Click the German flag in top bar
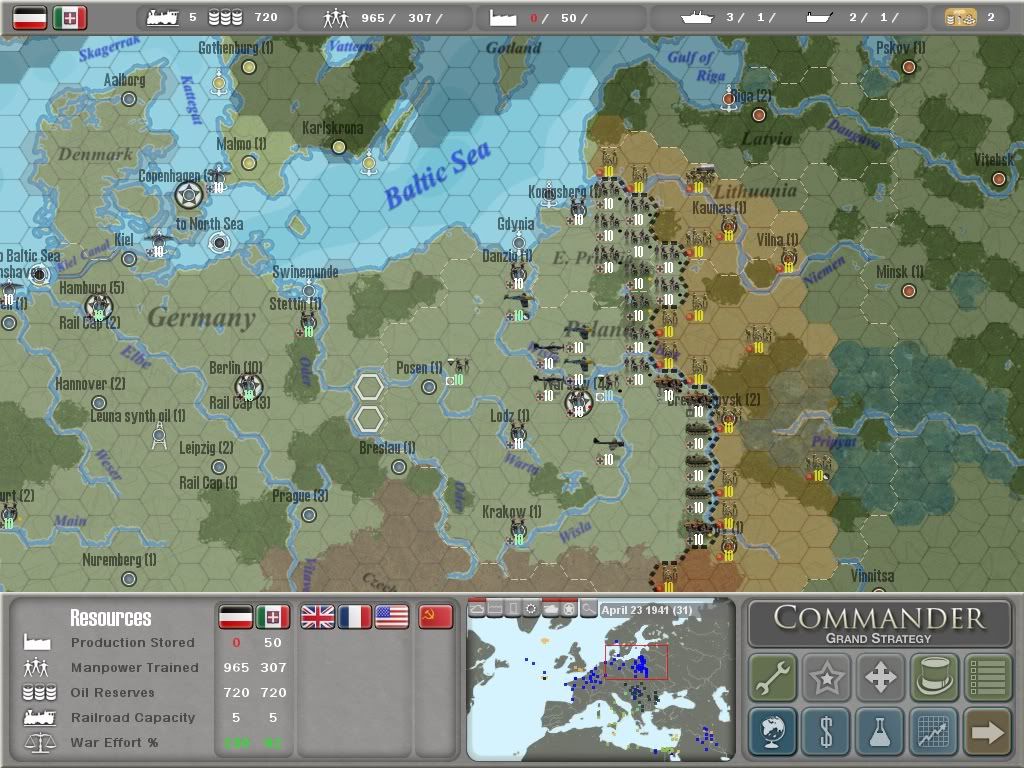 click(x=30, y=18)
